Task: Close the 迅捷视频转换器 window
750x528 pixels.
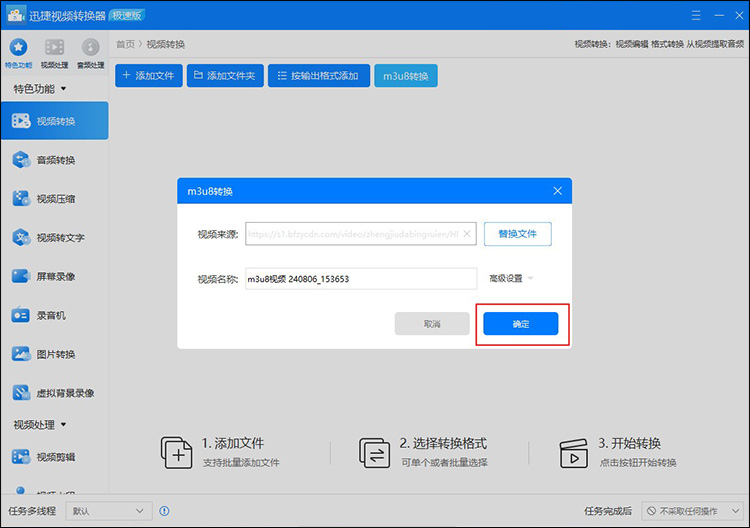Action: click(x=739, y=15)
